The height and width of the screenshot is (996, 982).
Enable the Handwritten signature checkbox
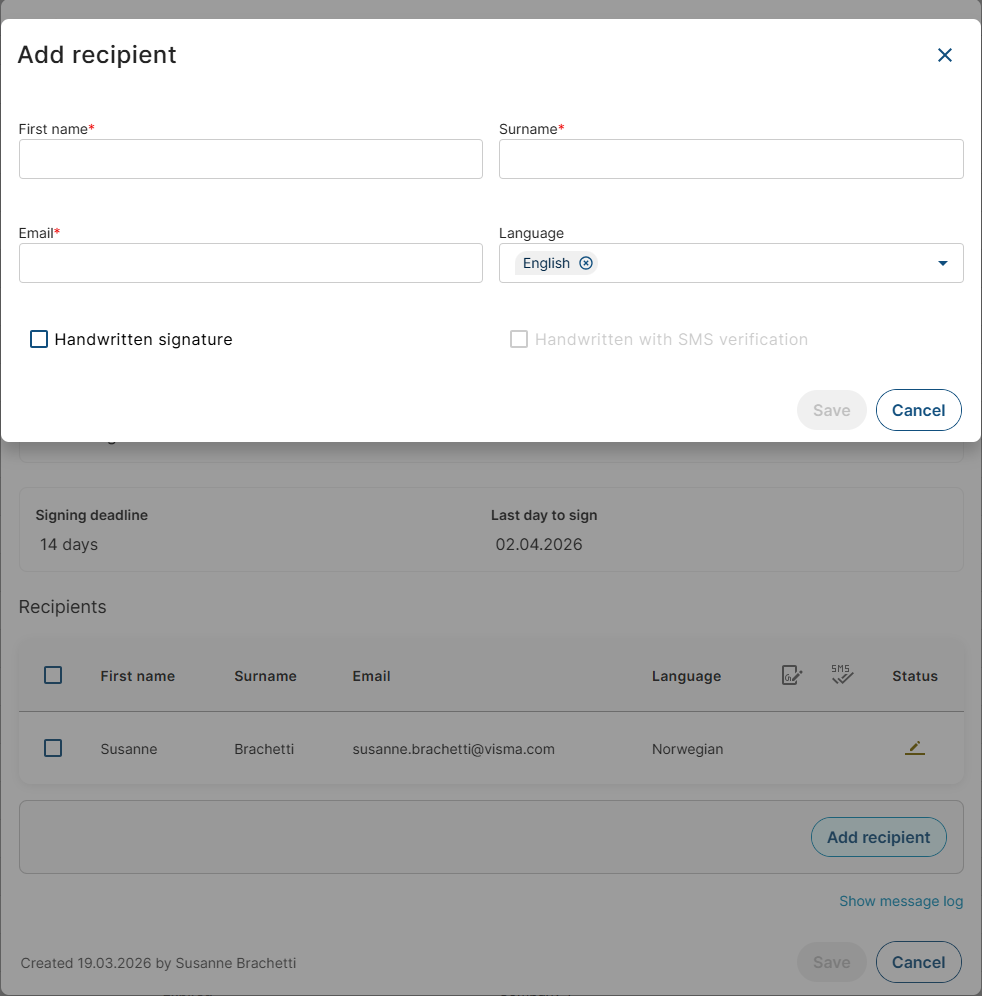(x=39, y=339)
